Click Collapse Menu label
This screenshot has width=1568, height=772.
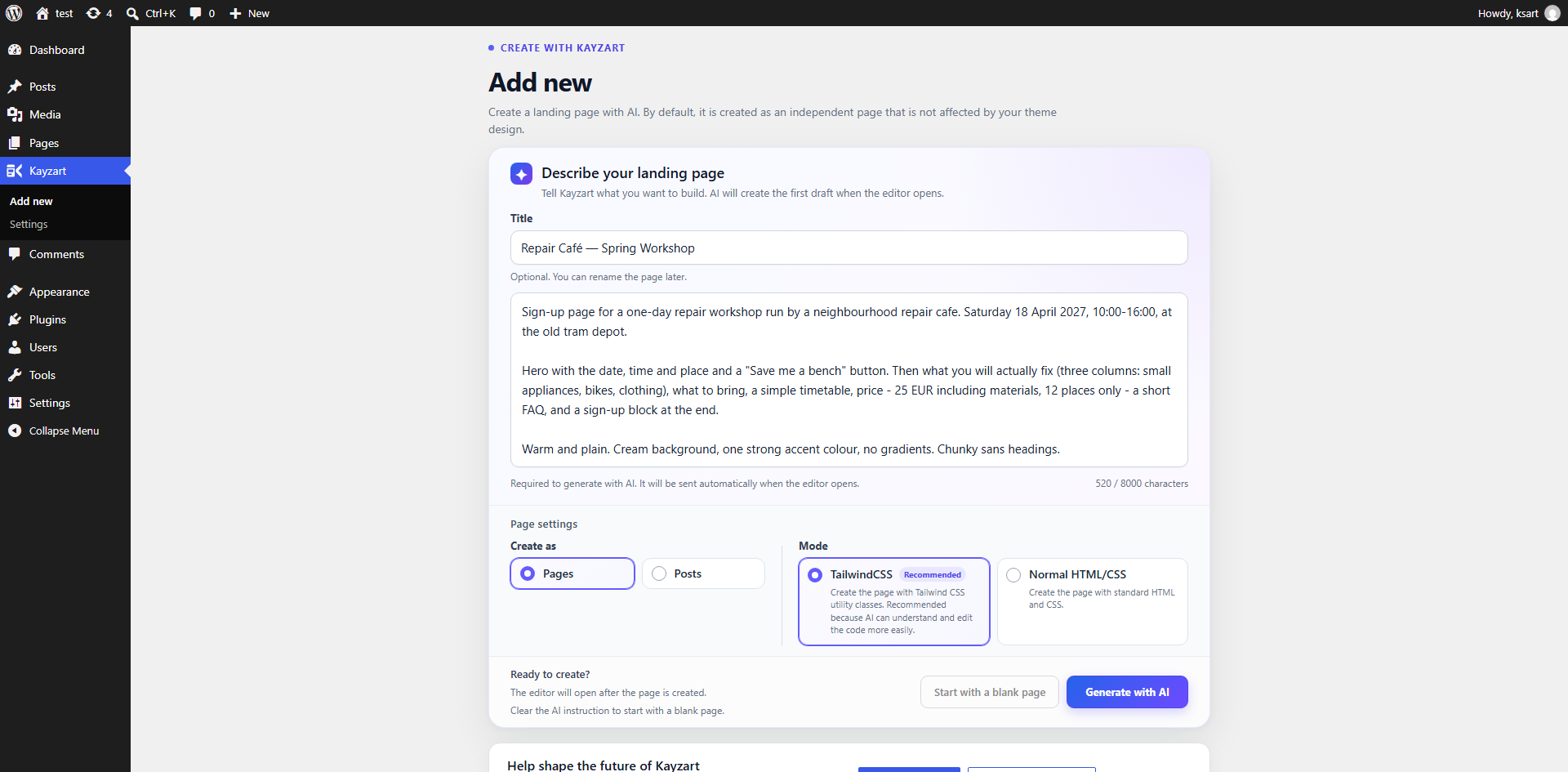point(64,431)
